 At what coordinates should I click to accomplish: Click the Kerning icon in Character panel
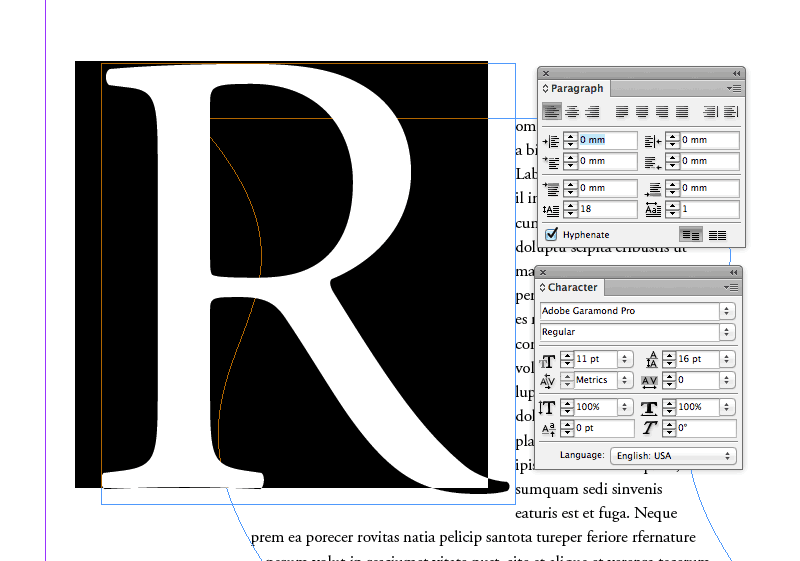coord(547,381)
